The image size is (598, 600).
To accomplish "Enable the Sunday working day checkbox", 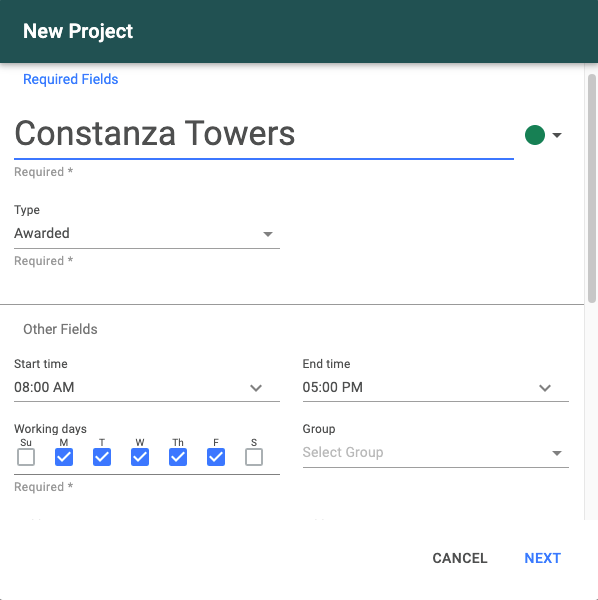I will pos(26,457).
